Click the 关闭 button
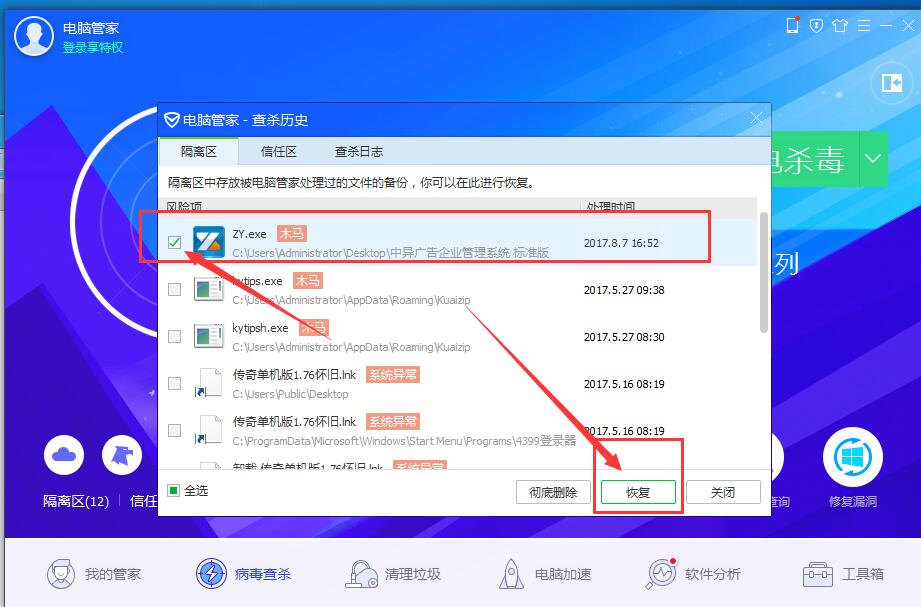 click(x=723, y=492)
